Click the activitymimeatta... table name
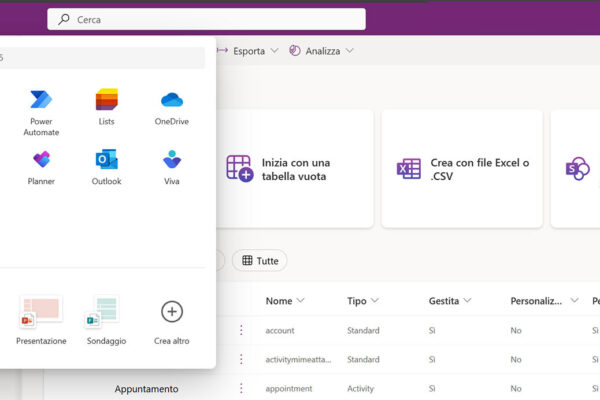600x400 pixels. tap(298, 359)
